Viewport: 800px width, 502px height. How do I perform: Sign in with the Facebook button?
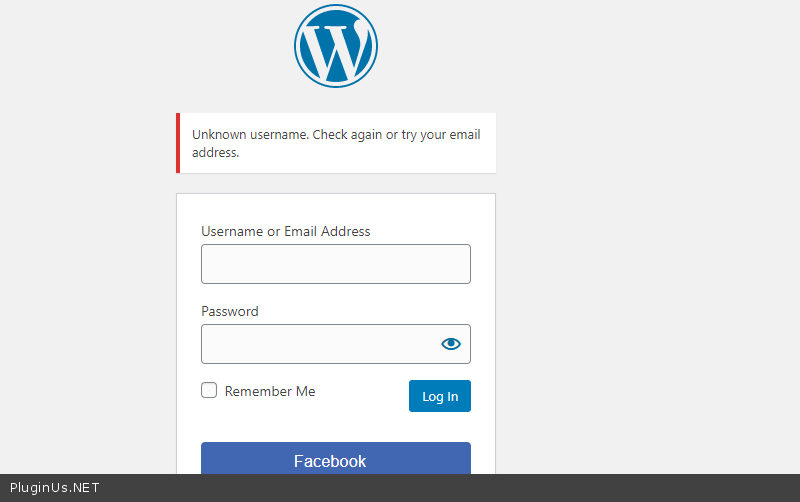336,460
